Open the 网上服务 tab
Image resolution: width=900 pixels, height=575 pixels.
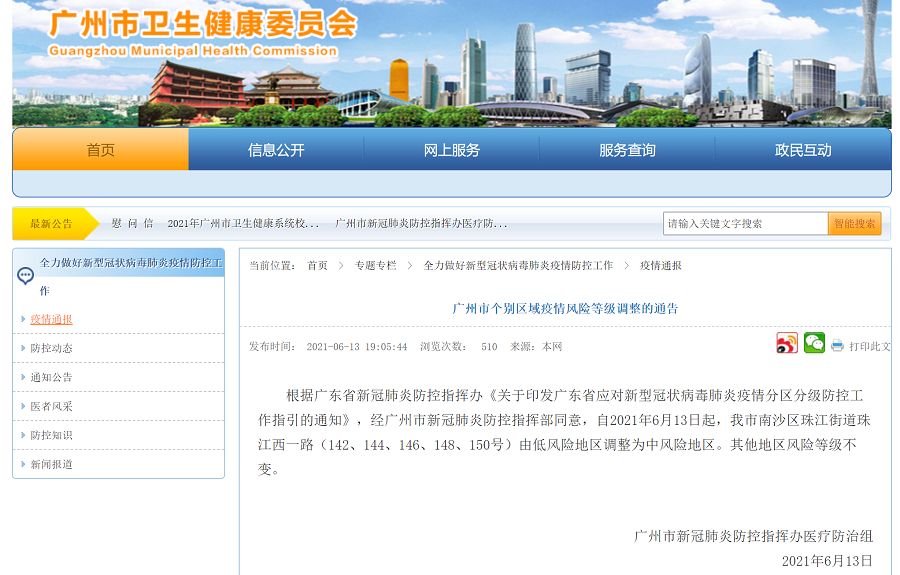(452, 150)
